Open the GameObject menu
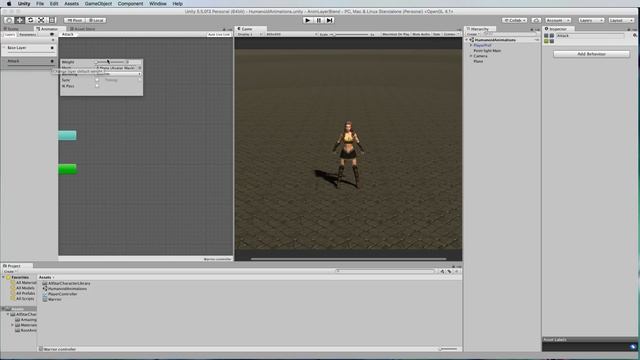Viewport: 640px width, 360px height. (98, 4)
